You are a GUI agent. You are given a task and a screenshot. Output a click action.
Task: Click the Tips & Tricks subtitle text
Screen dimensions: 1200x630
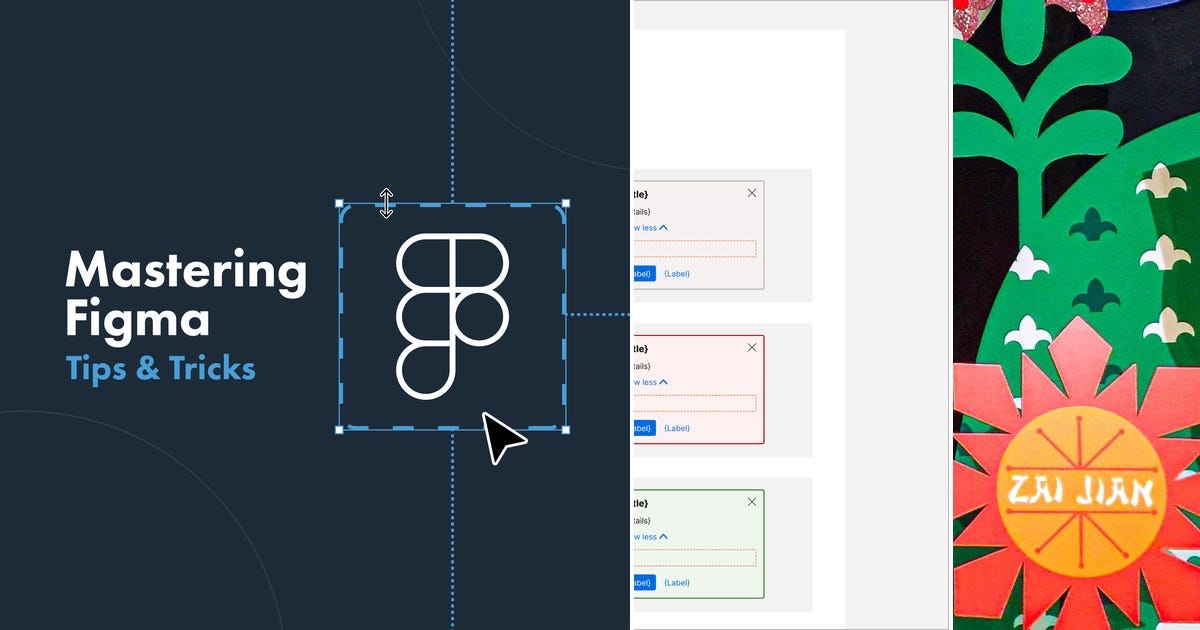tap(160, 369)
